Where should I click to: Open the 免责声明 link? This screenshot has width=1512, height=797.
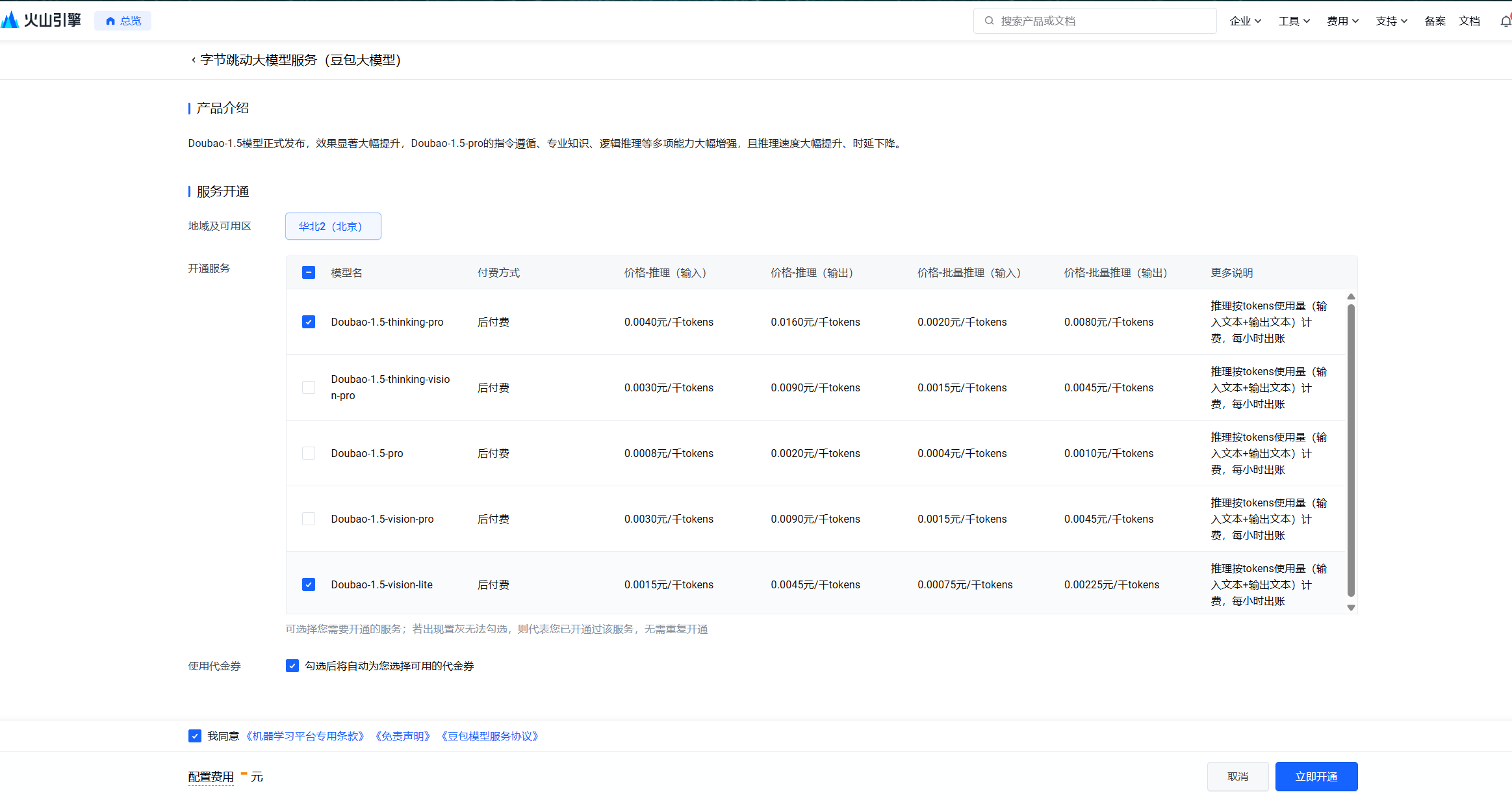(x=403, y=736)
